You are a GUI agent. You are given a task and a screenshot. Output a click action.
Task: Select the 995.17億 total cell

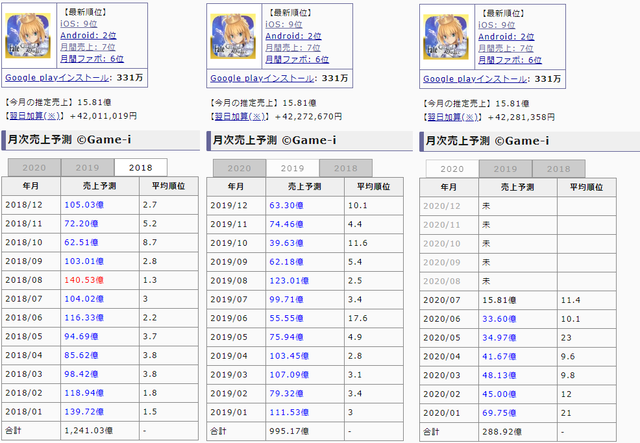tap(305, 431)
